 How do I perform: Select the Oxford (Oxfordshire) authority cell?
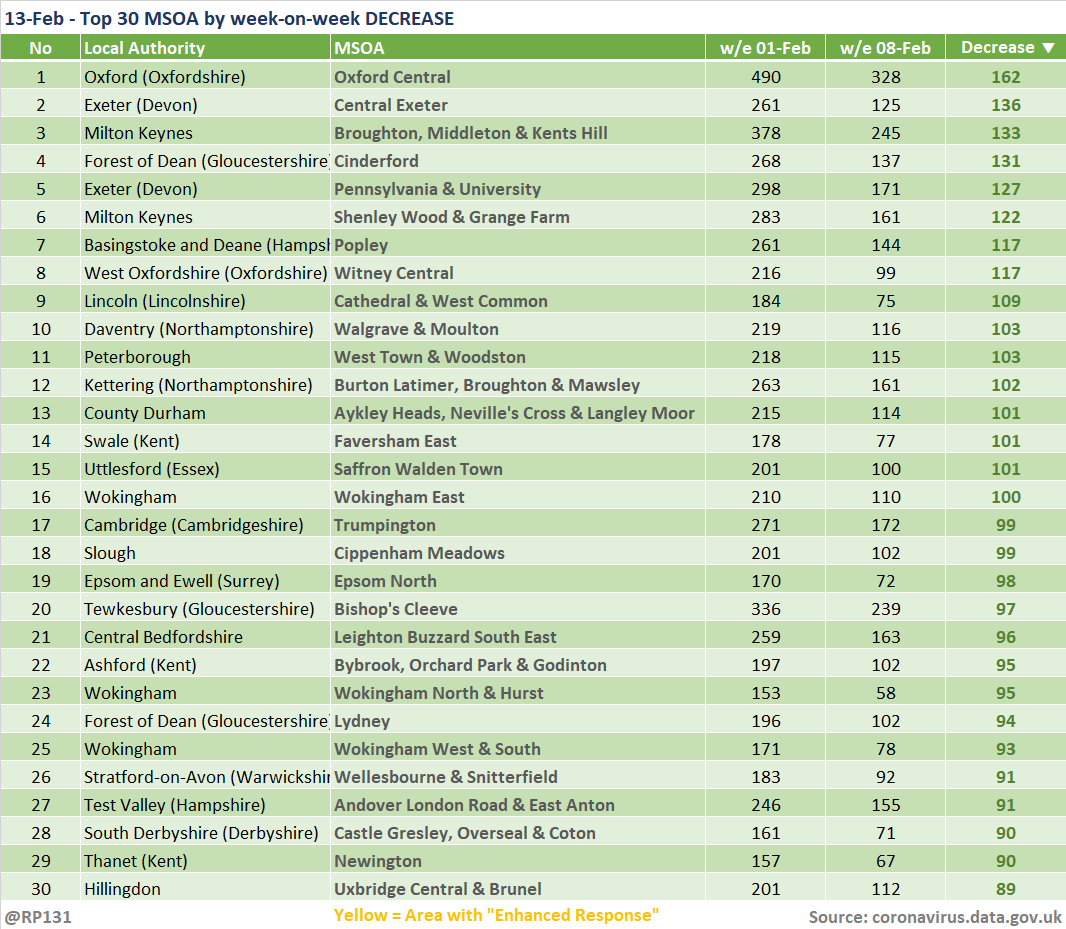[205, 77]
